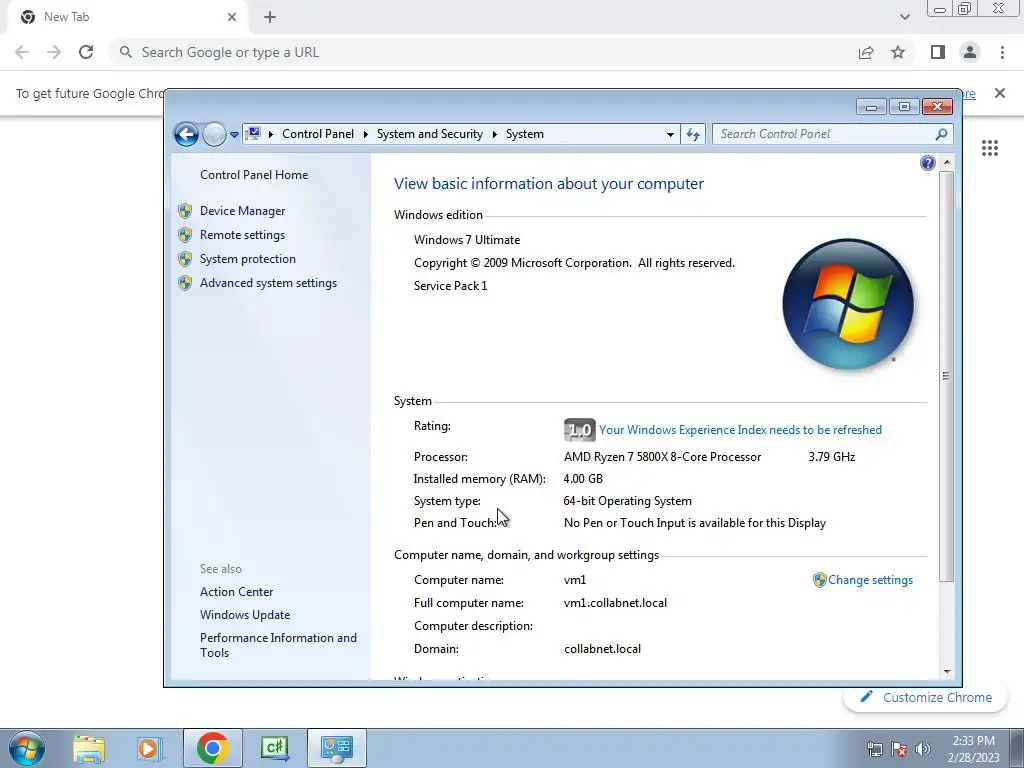
Task: Reload the Chrome page
Action: [x=86, y=52]
